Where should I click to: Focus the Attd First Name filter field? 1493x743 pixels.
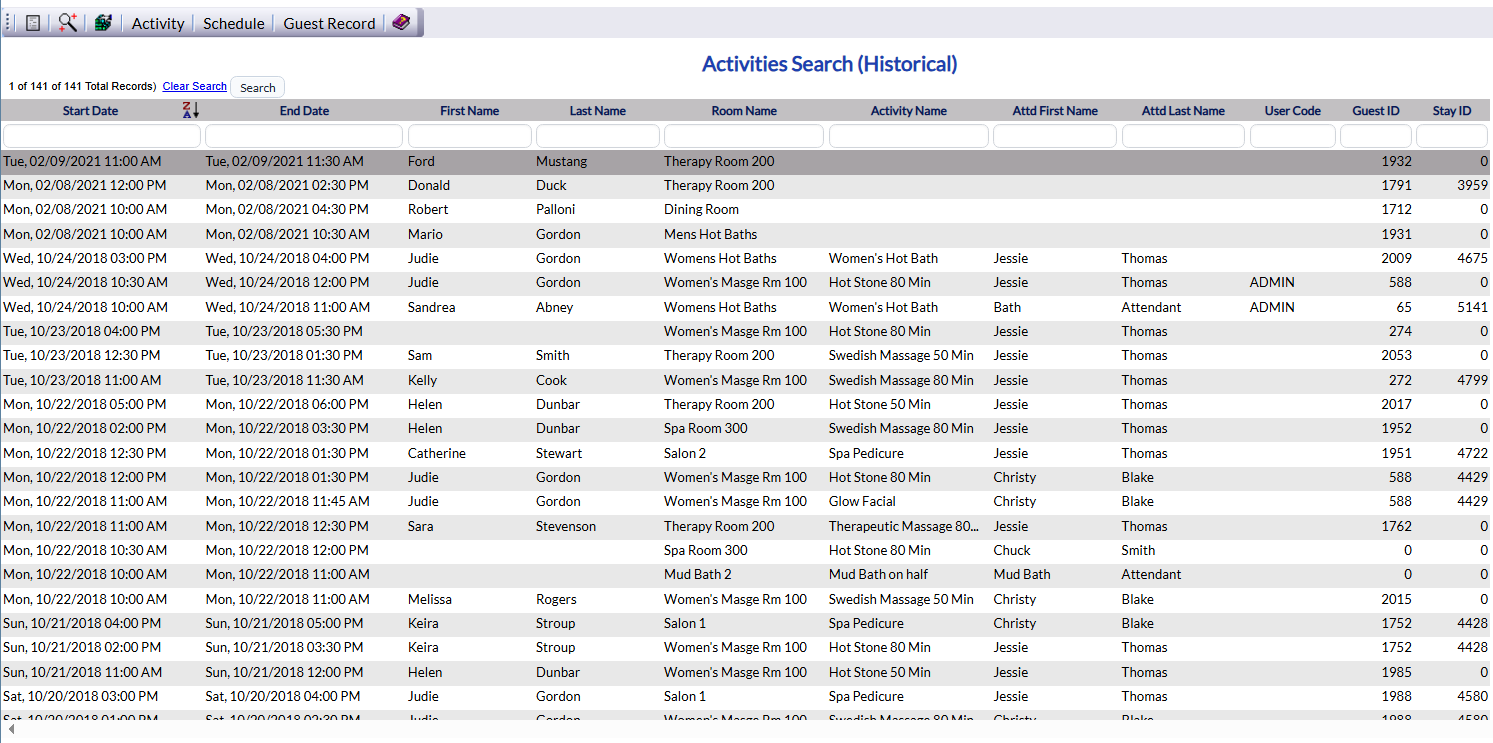tap(1055, 136)
